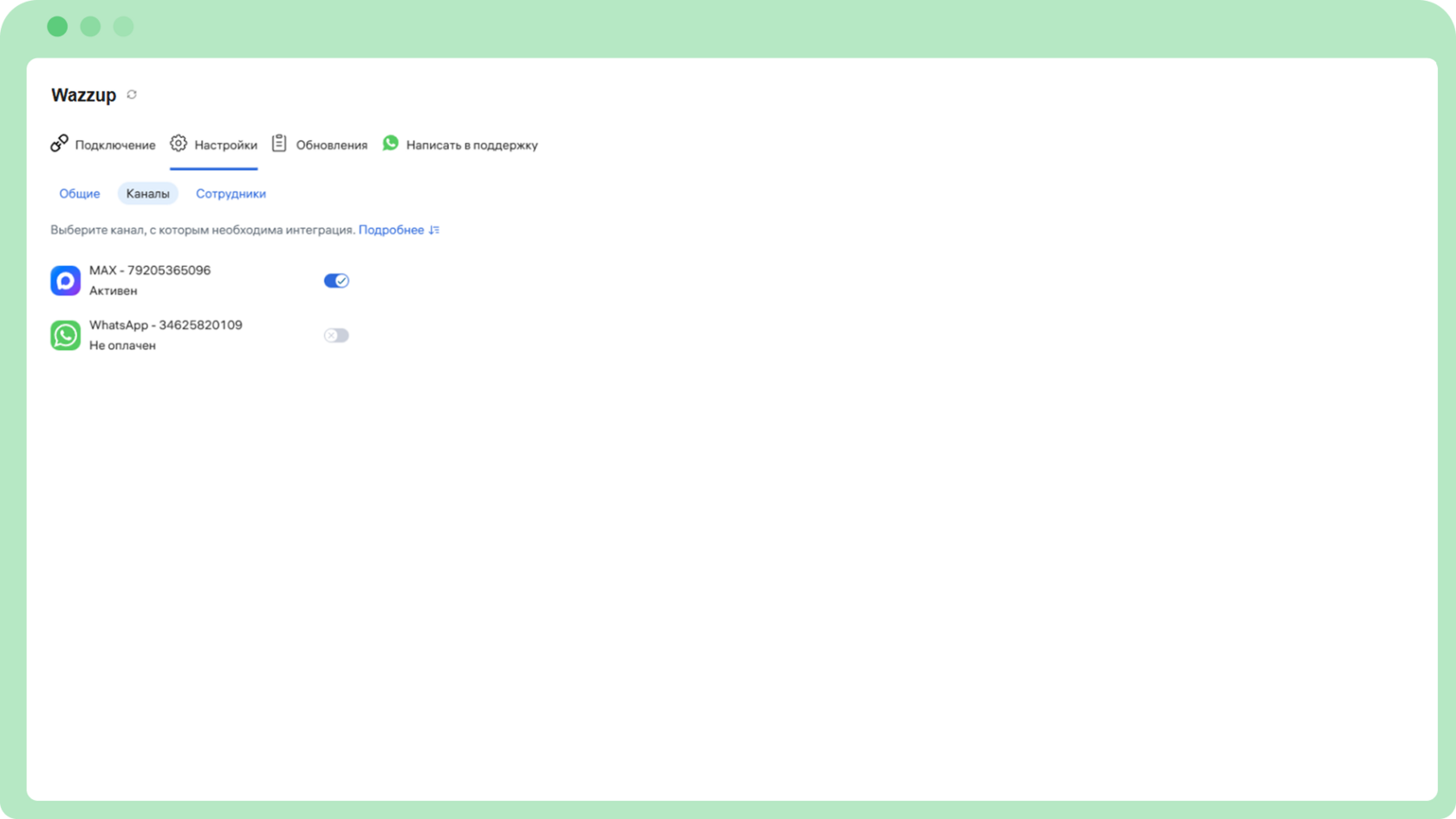This screenshot has width=1456, height=819.
Task: Click the first window control dot
Action: click(57, 27)
